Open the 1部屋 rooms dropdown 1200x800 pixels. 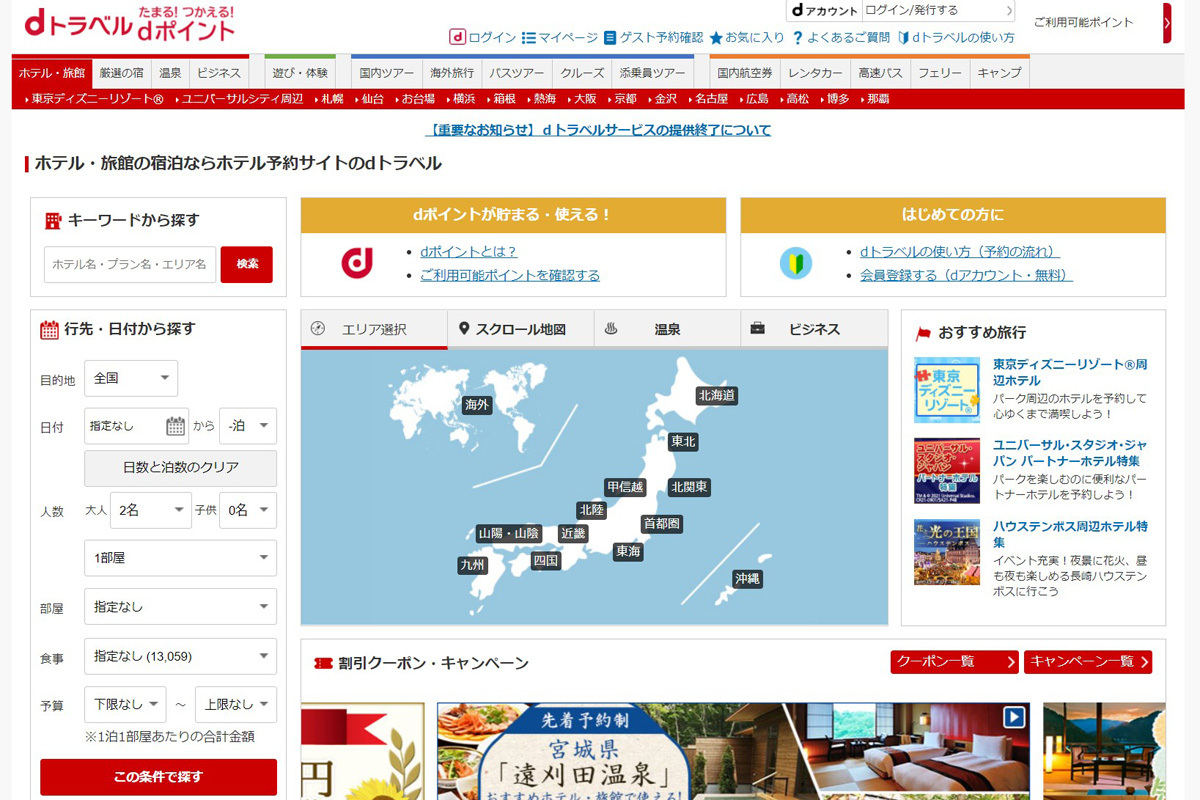[180, 558]
